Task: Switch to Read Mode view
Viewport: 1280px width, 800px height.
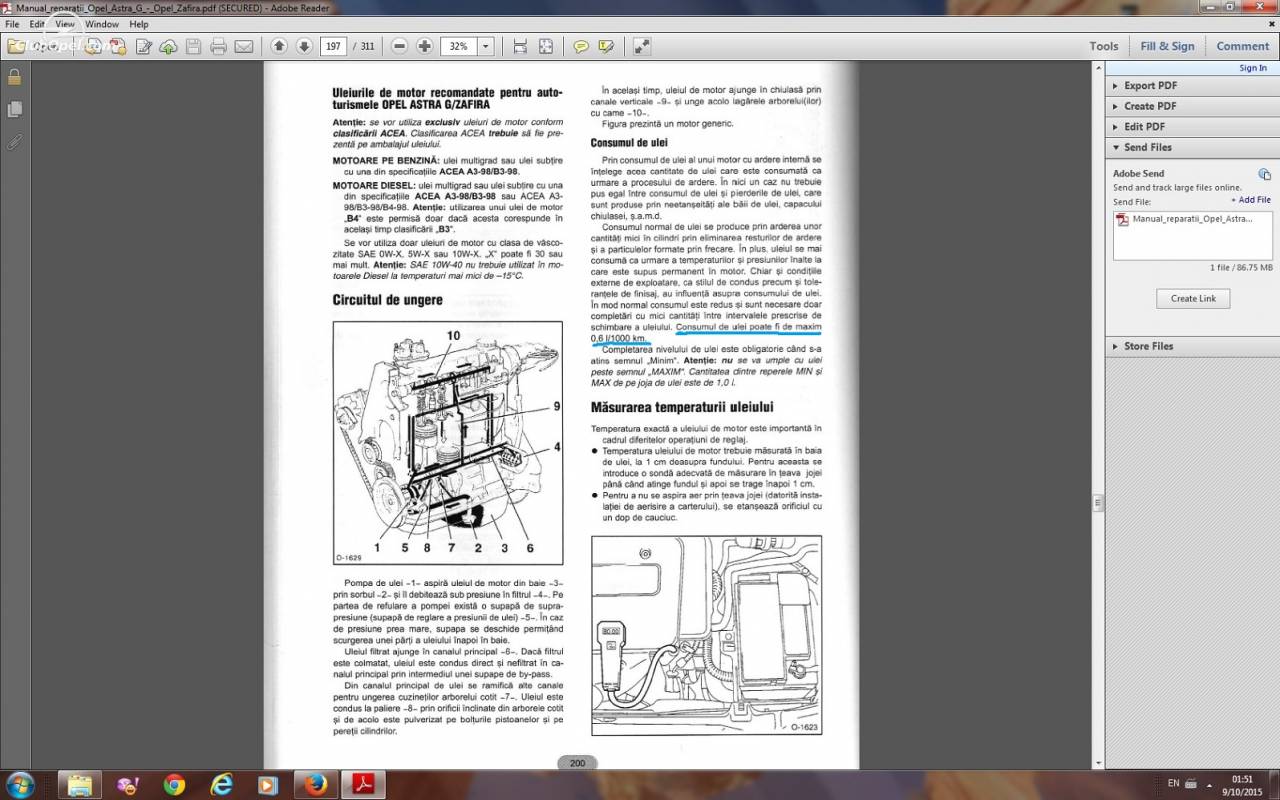Action: pyautogui.click(x=642, y=46)
